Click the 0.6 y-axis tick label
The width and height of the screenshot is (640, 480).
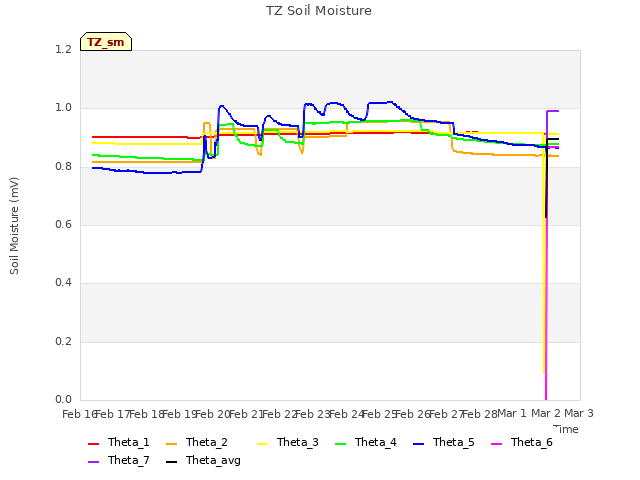(63, 224)
